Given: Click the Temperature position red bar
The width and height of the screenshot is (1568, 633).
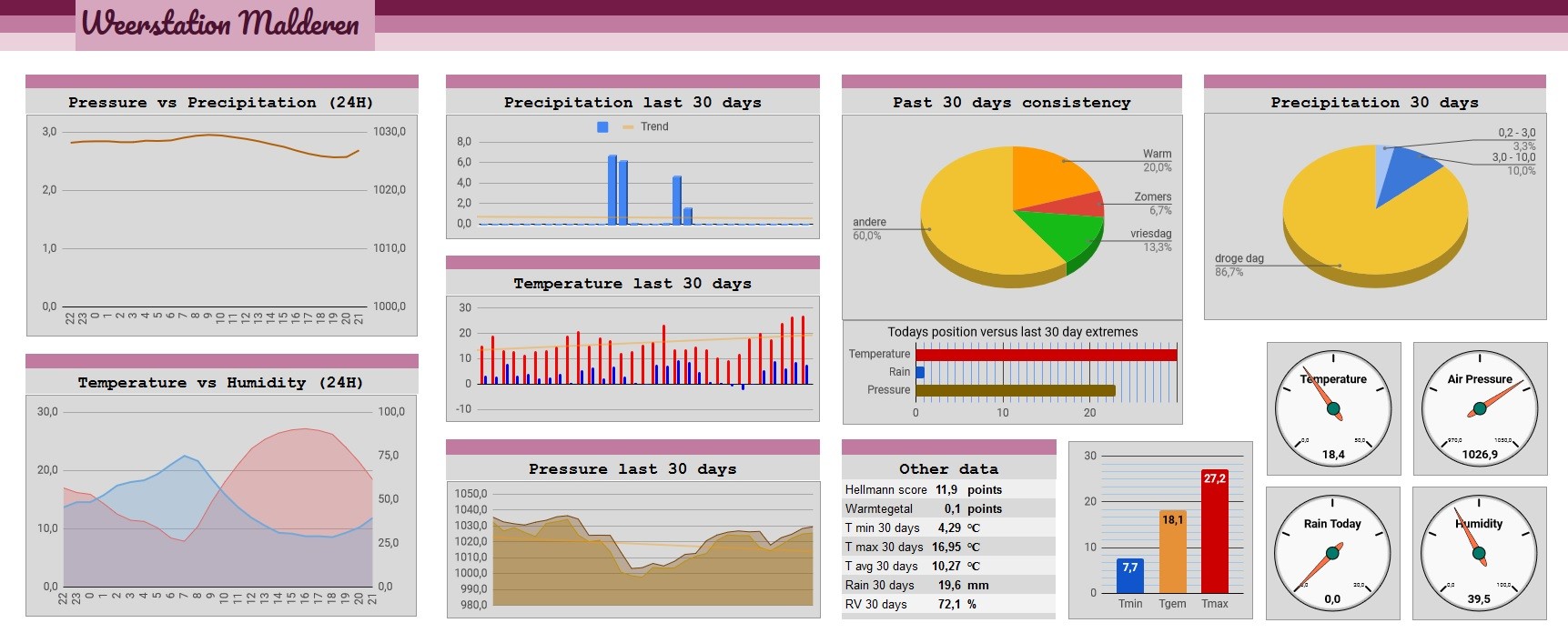Looking at the screenshot, I should (1047, 355).
